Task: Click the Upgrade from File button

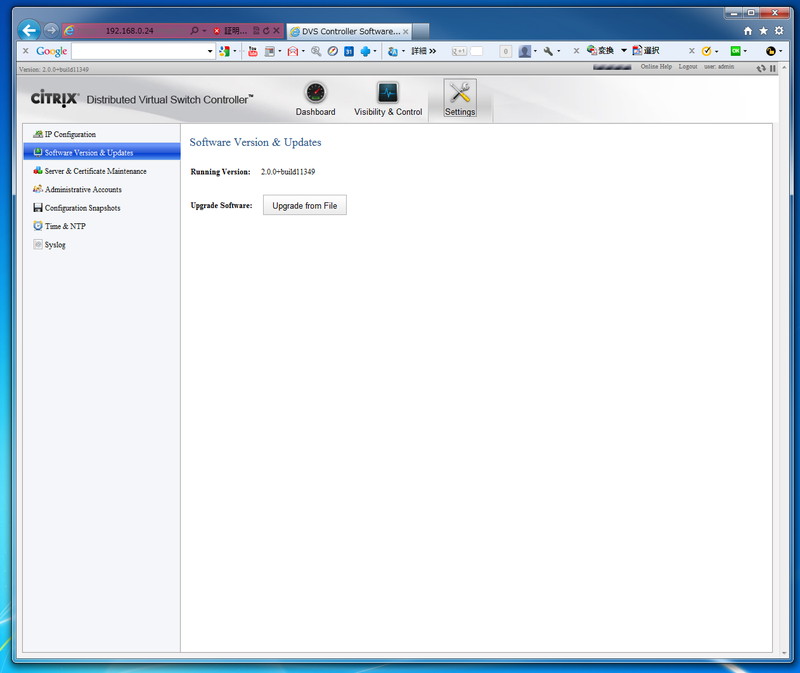Action: click(305, 205)
